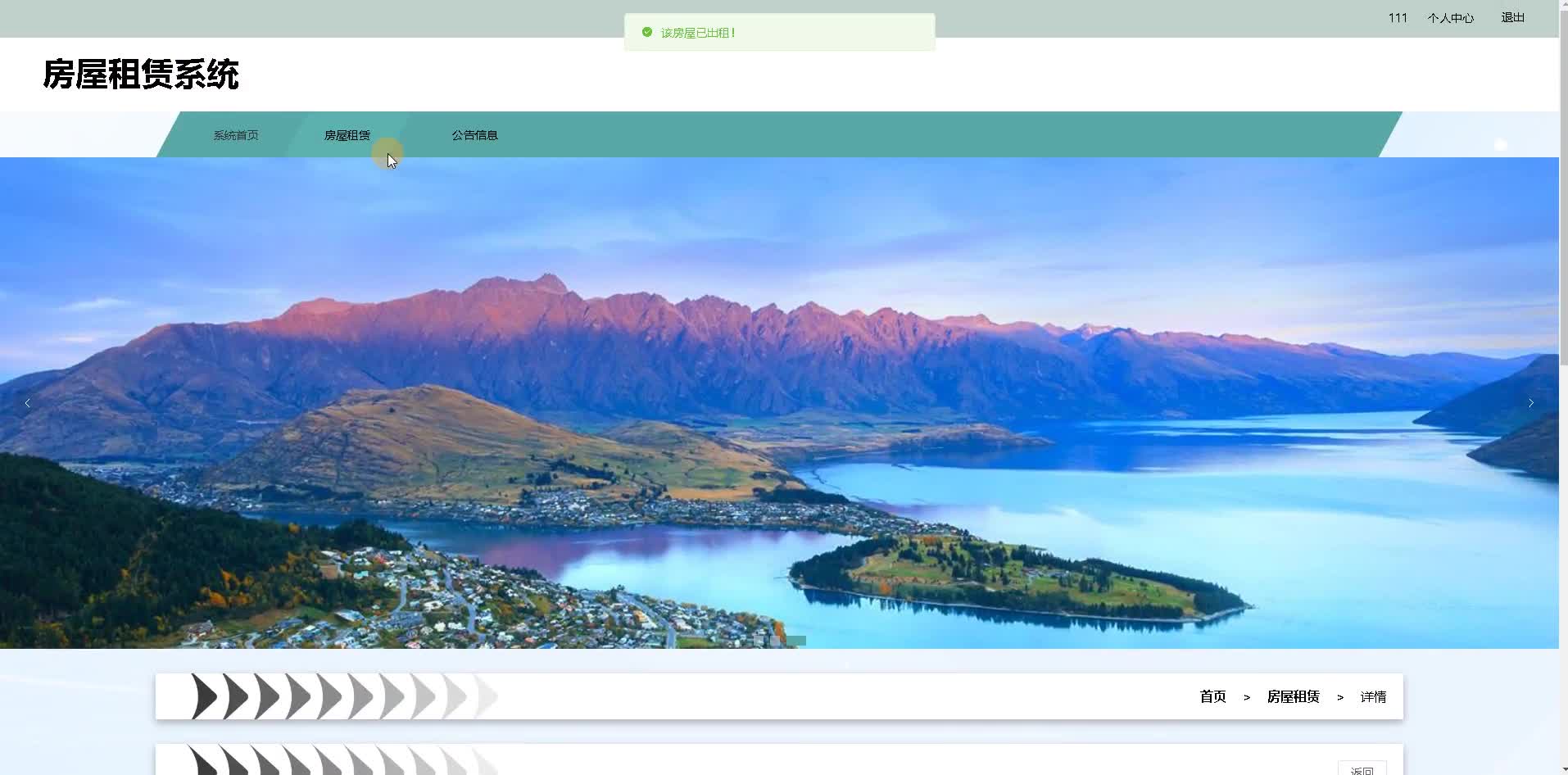Screen dimensions: 1568x775
Task: Advance to the next carousel slide
Action: coord(1530,403)
